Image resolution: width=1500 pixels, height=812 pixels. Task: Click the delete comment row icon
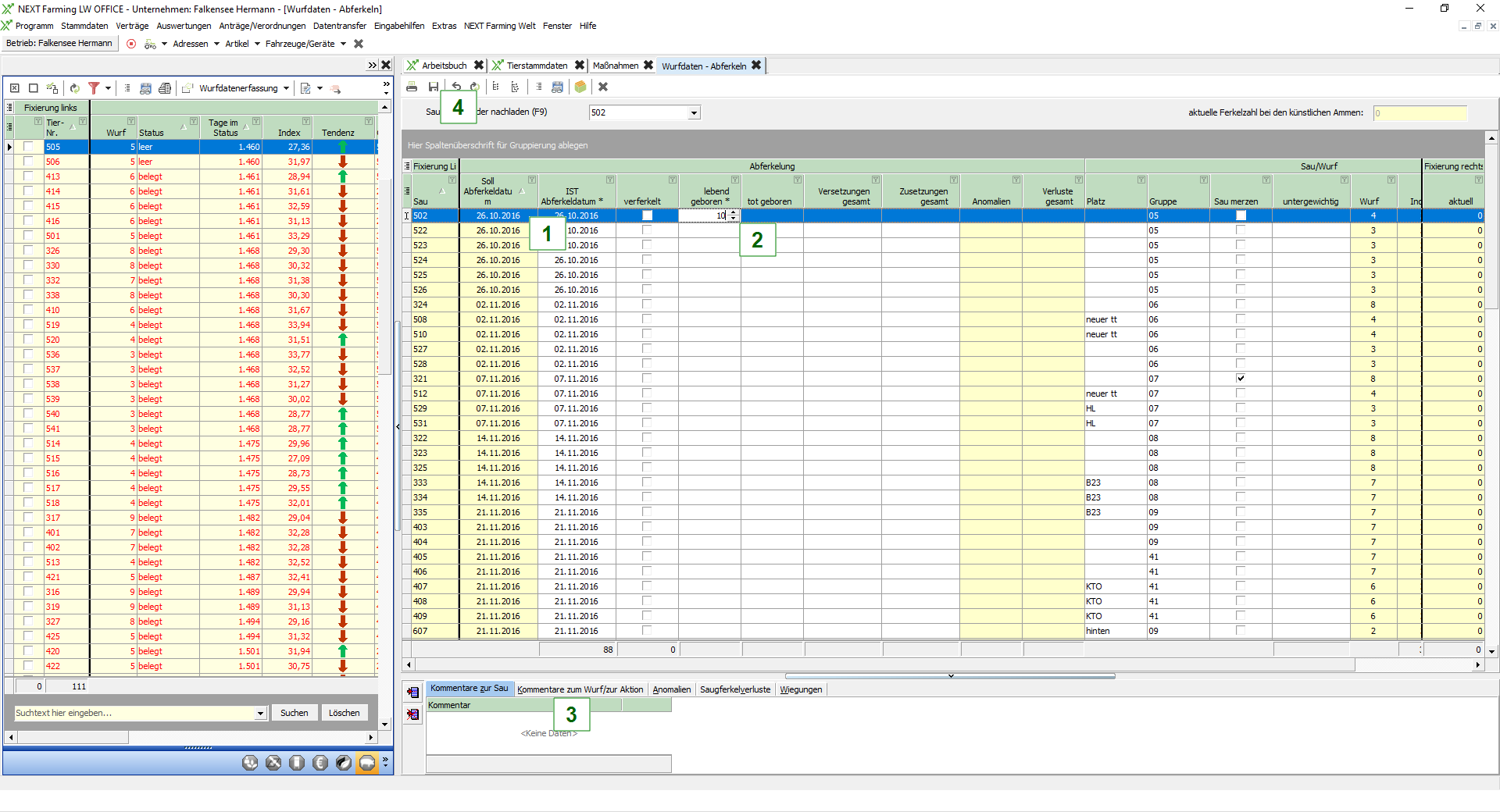(413, 714)
